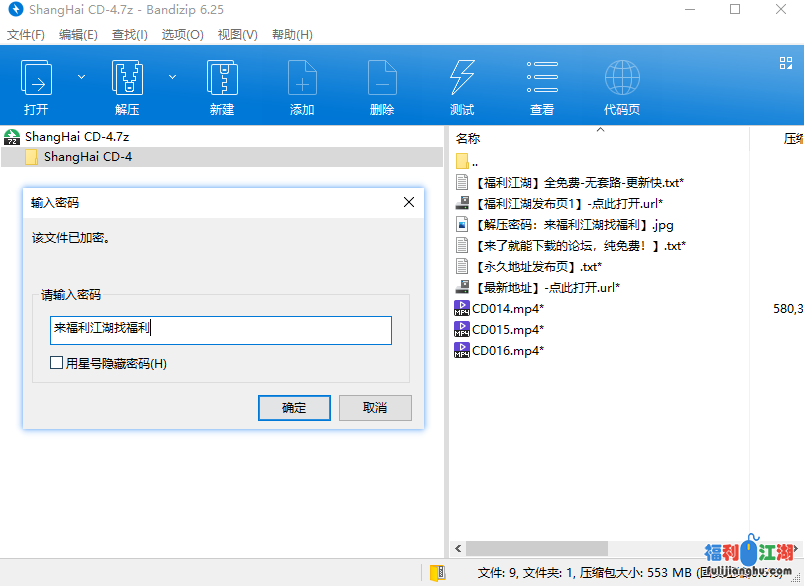The width and height of the screenshot is (804, 586).
Task: Enable hide password with asterisks checkbox
Action: point(57,364)
